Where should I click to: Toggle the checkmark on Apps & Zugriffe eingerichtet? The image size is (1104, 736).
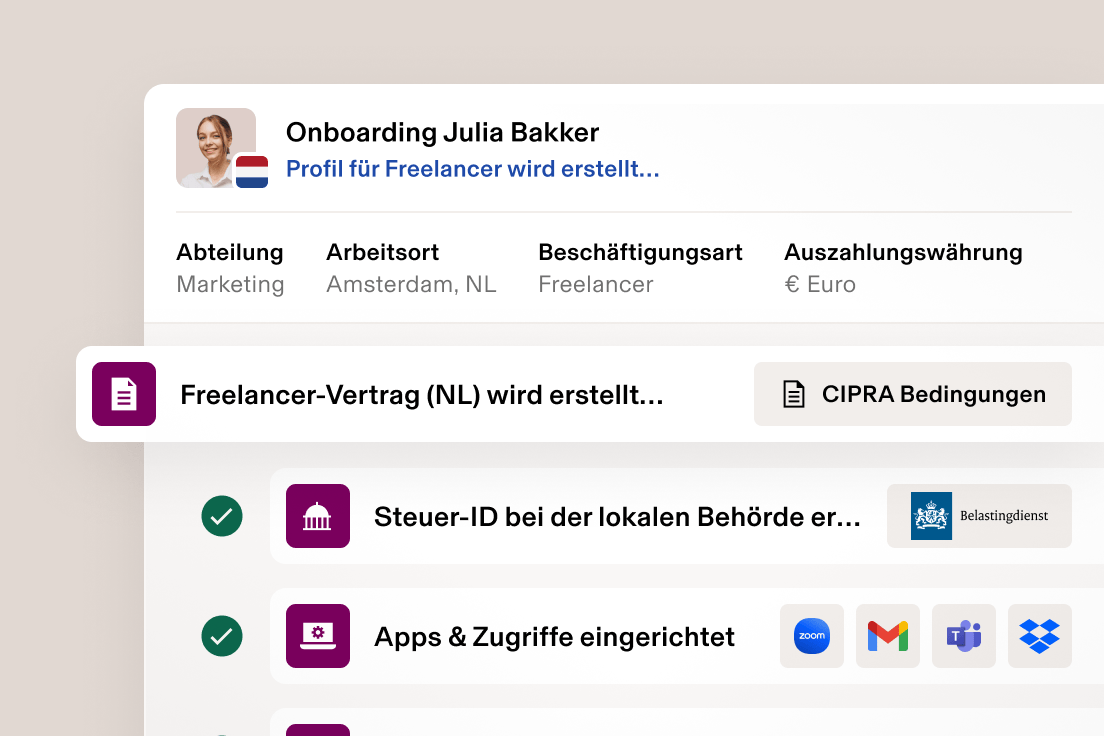pos(222,636)
